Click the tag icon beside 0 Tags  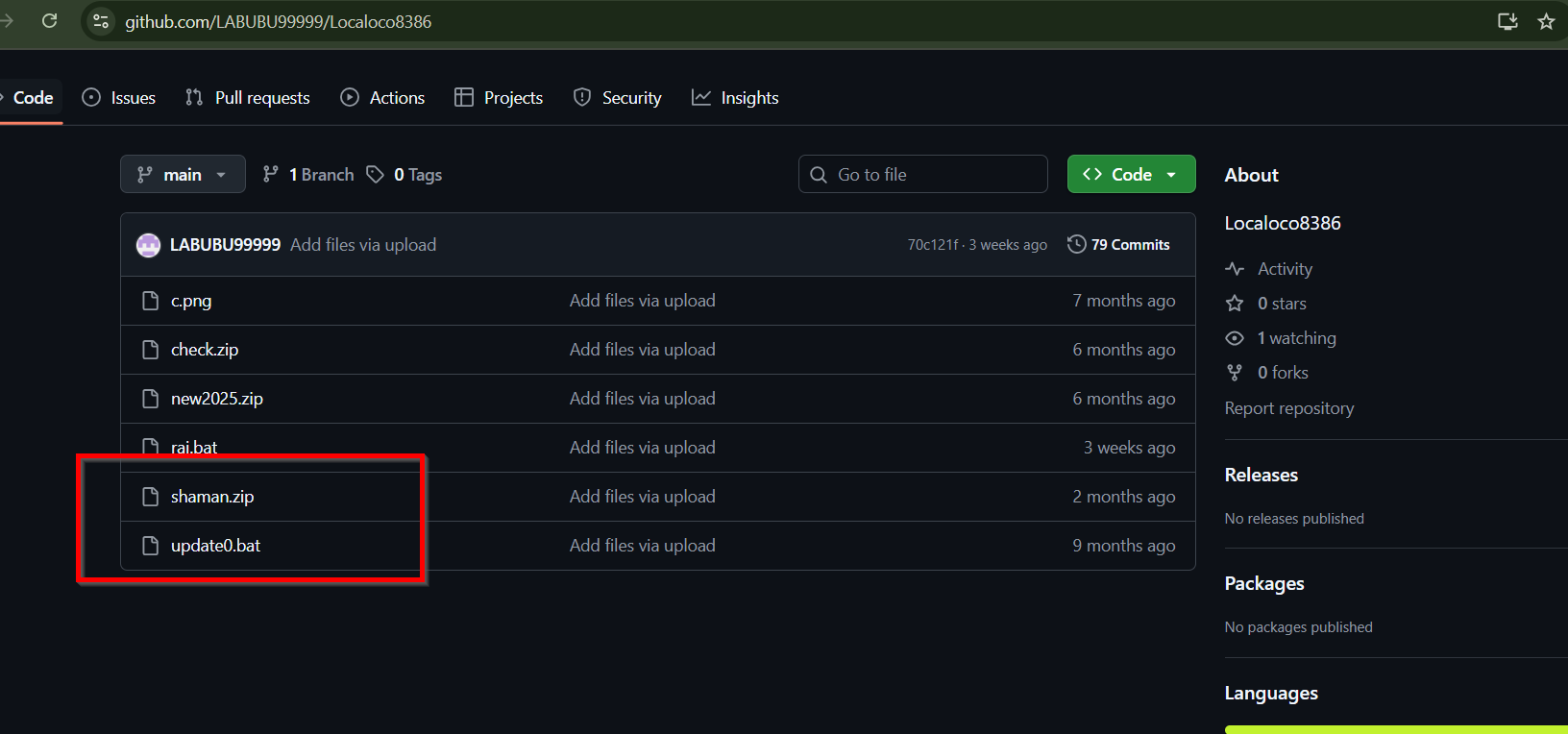pyautogui.click(x=376, y=174)
